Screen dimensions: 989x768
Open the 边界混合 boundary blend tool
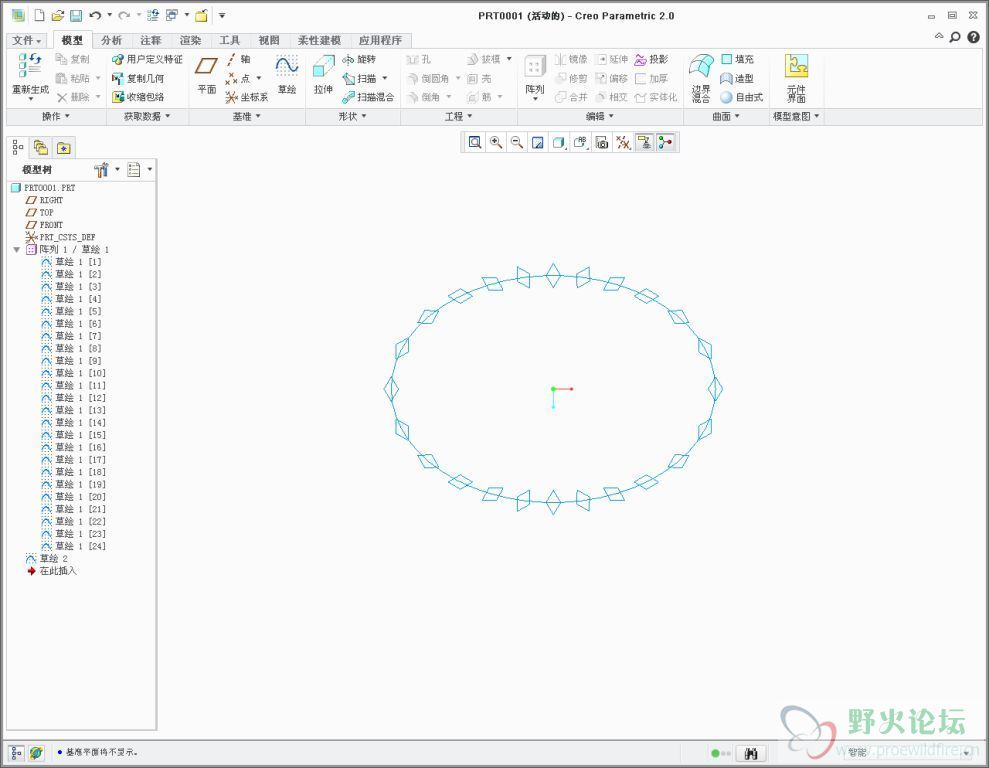click(701, 78)
